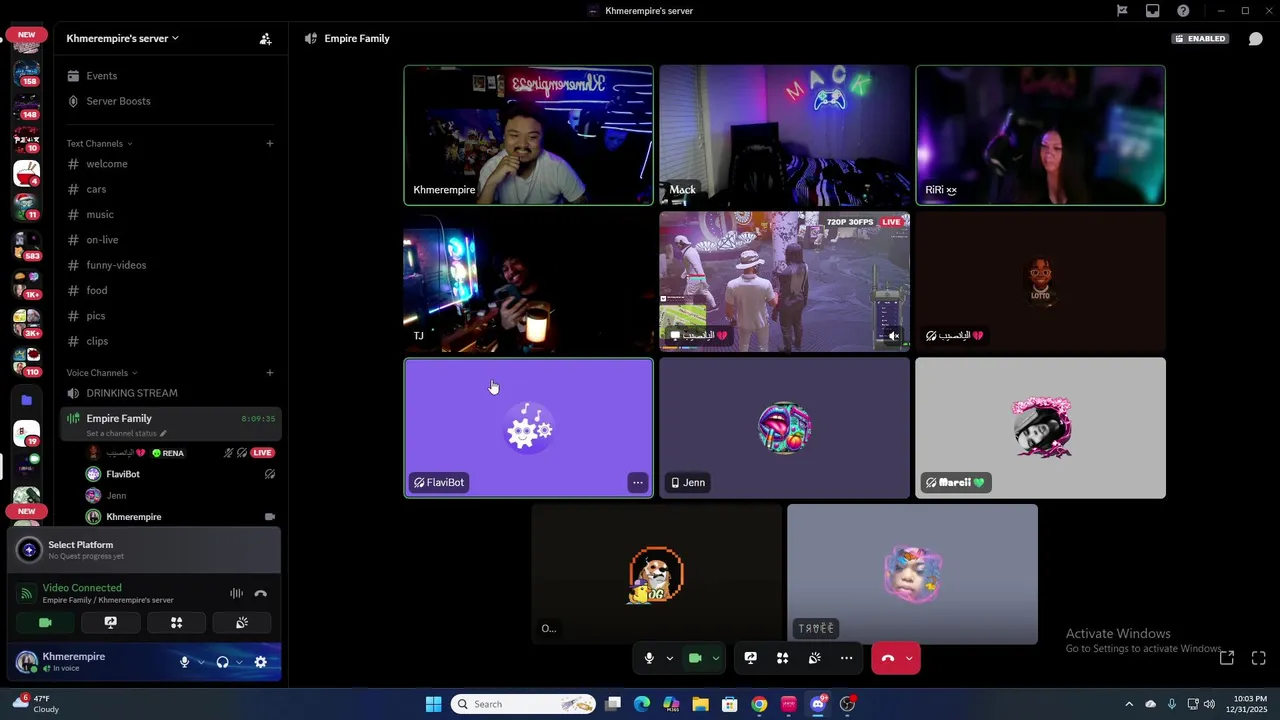Expand the Khmerempire's server name dropdown
The width and height of the screenshot is (1280, 720).
(122, 38)
